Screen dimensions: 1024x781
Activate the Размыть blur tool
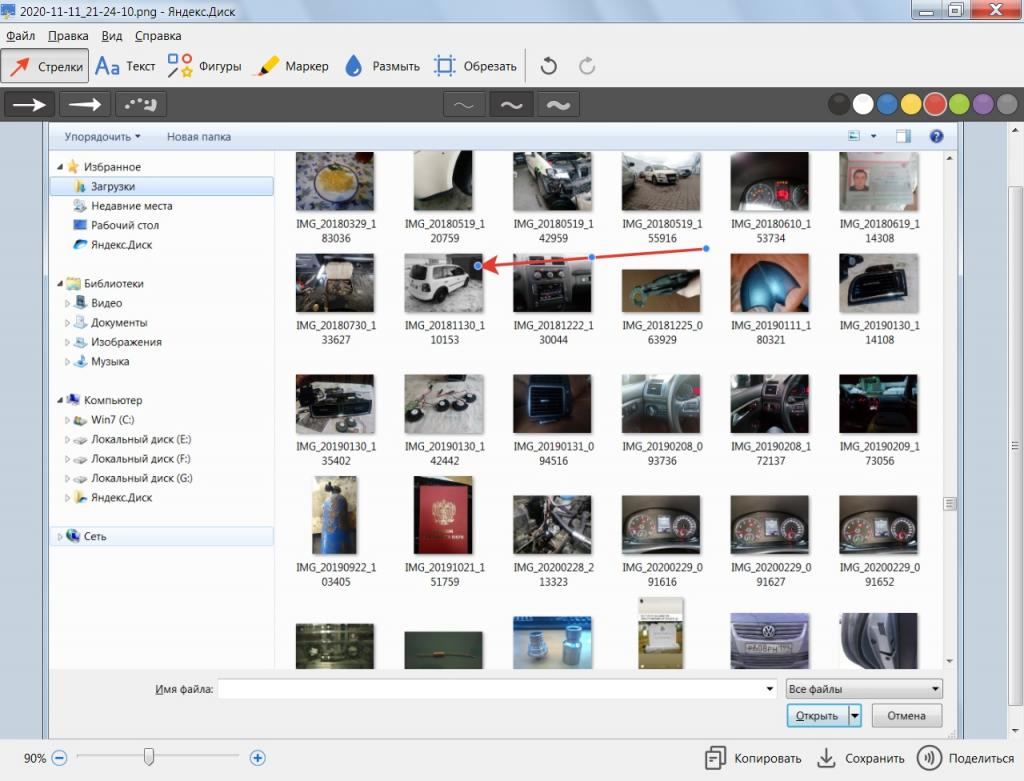pos(382,66)
